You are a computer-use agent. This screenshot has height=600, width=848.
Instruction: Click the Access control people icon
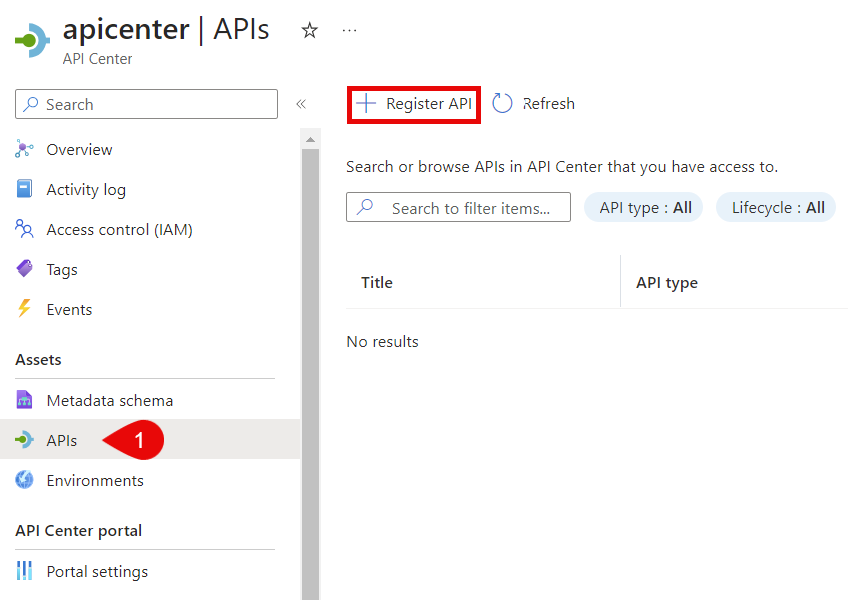[24, 229]
